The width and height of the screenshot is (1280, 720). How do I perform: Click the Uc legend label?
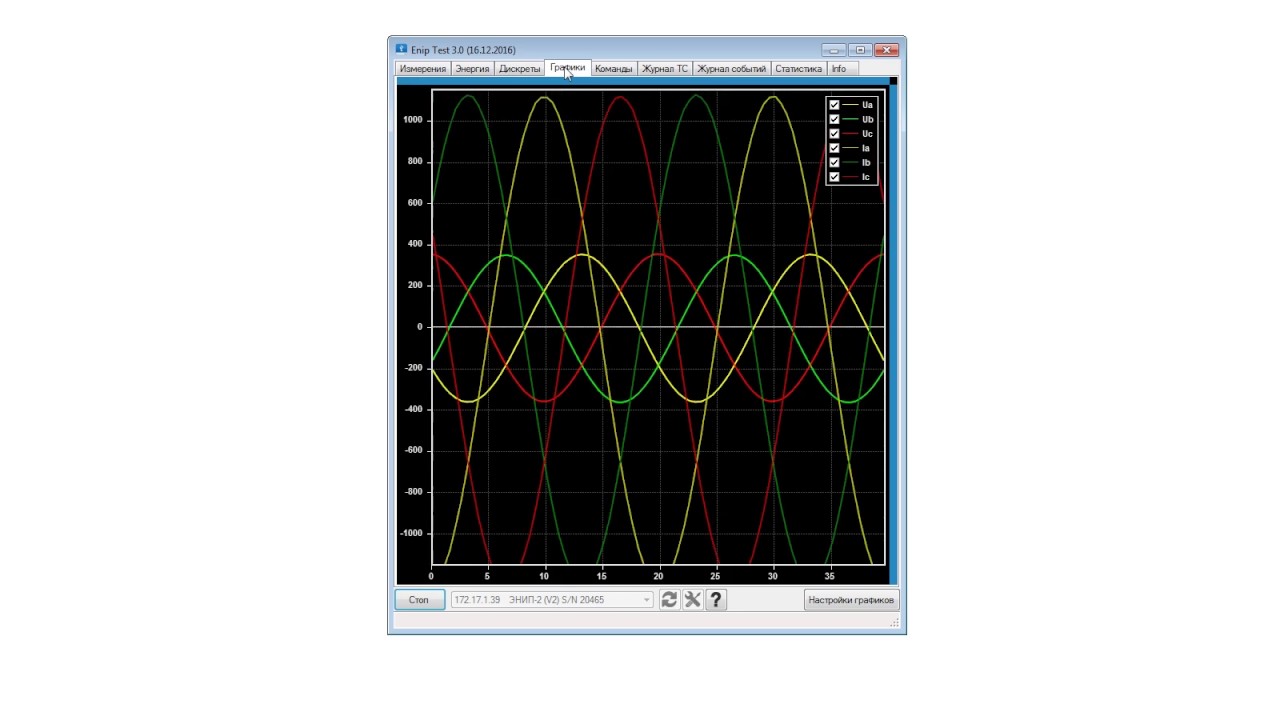pyautogui.click(x=867, y=133)
